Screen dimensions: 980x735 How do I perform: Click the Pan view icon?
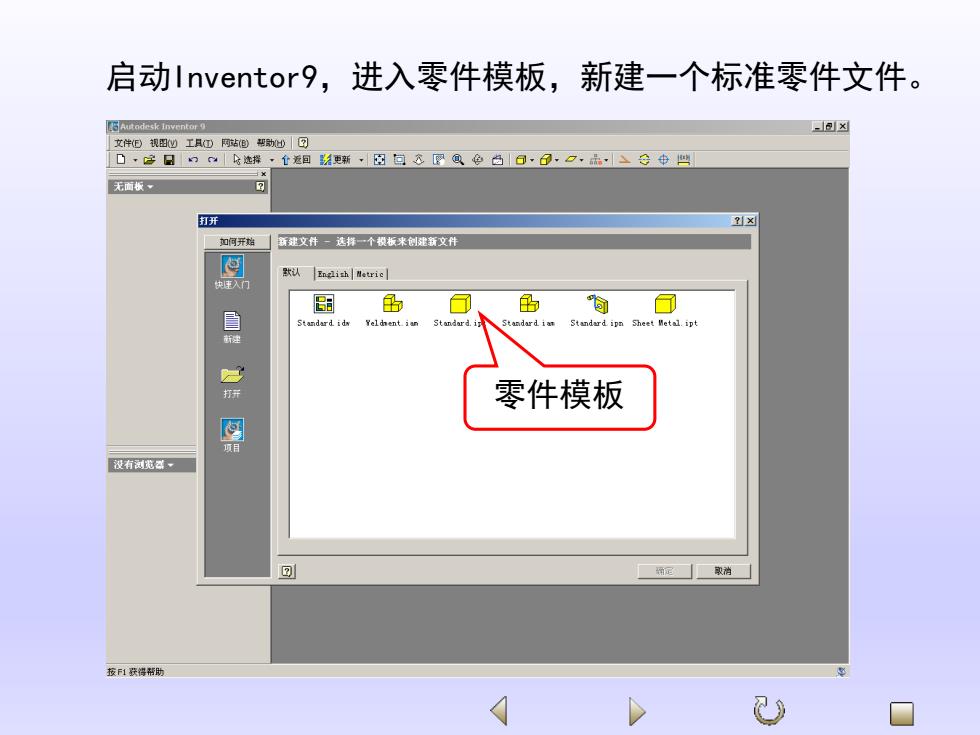click(419, 160)
